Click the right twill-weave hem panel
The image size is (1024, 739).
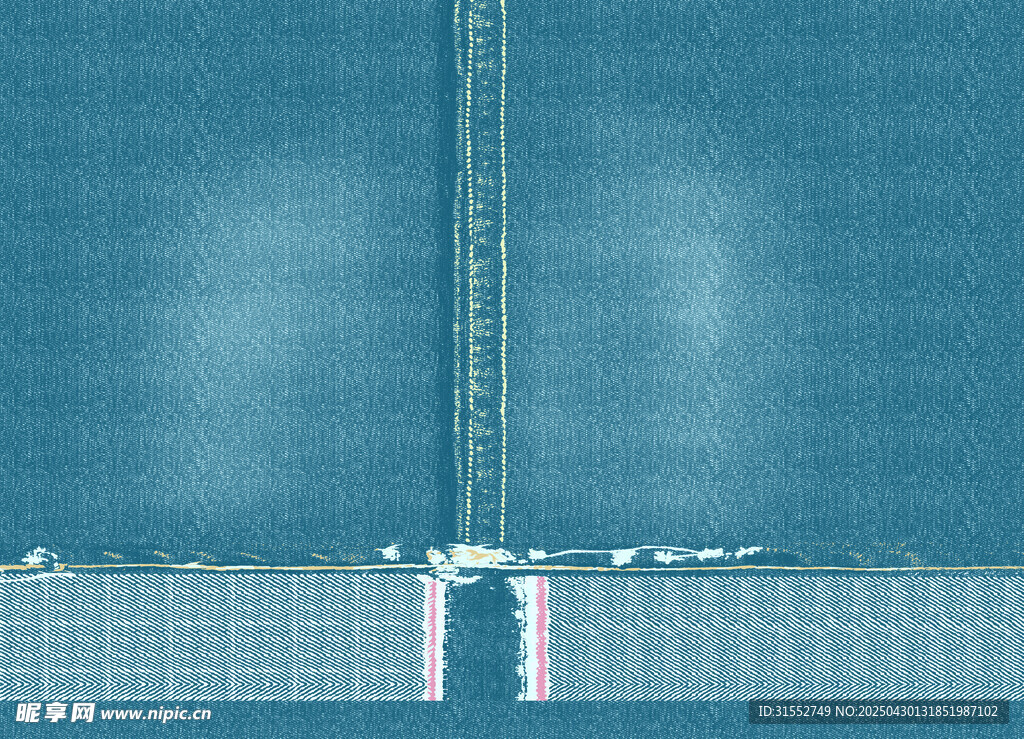[780, 637]
